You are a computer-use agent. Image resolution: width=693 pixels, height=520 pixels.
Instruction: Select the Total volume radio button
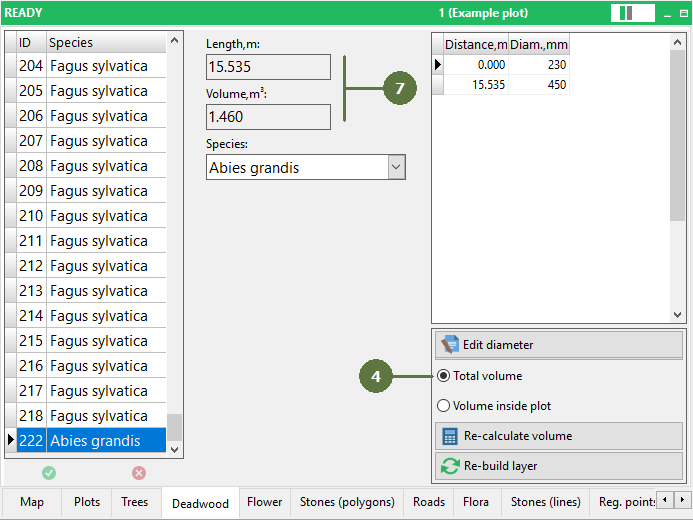coord(443,376)
